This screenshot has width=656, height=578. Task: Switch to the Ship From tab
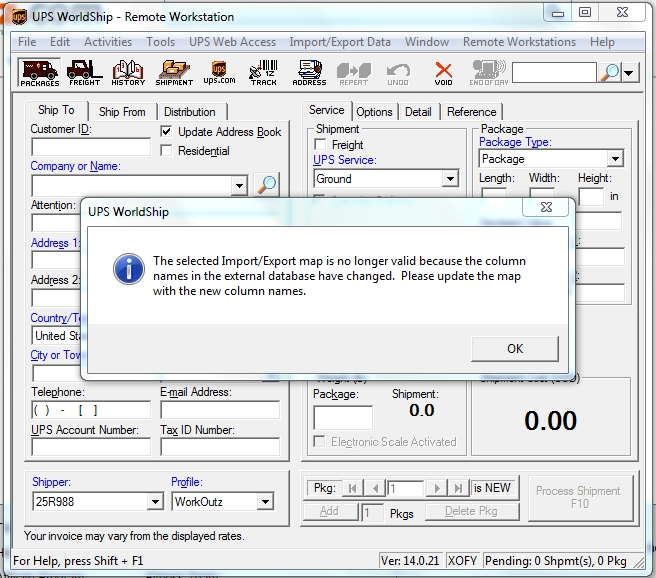pos(122,112)
